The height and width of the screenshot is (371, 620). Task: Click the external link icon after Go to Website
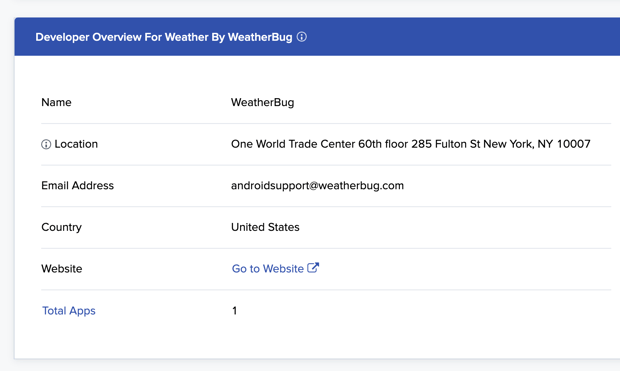(x=313, y=268)
